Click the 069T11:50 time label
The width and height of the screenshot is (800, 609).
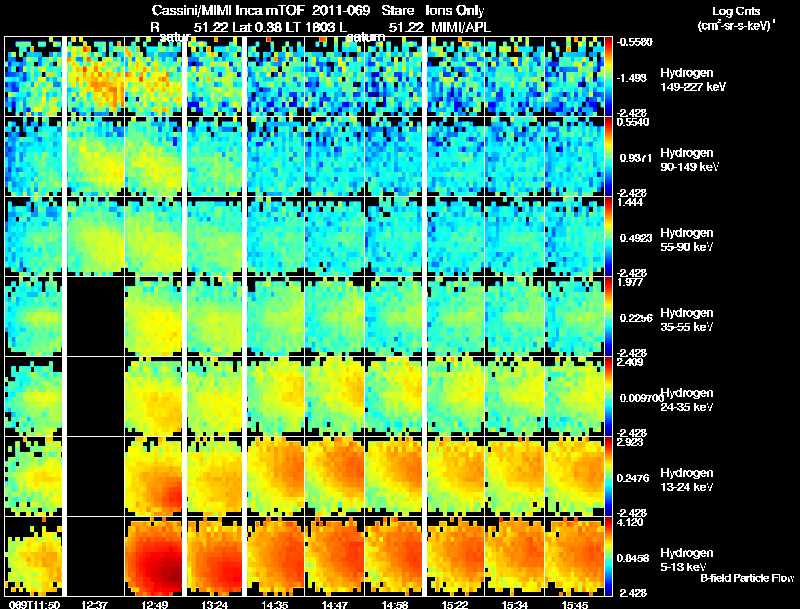34,605
